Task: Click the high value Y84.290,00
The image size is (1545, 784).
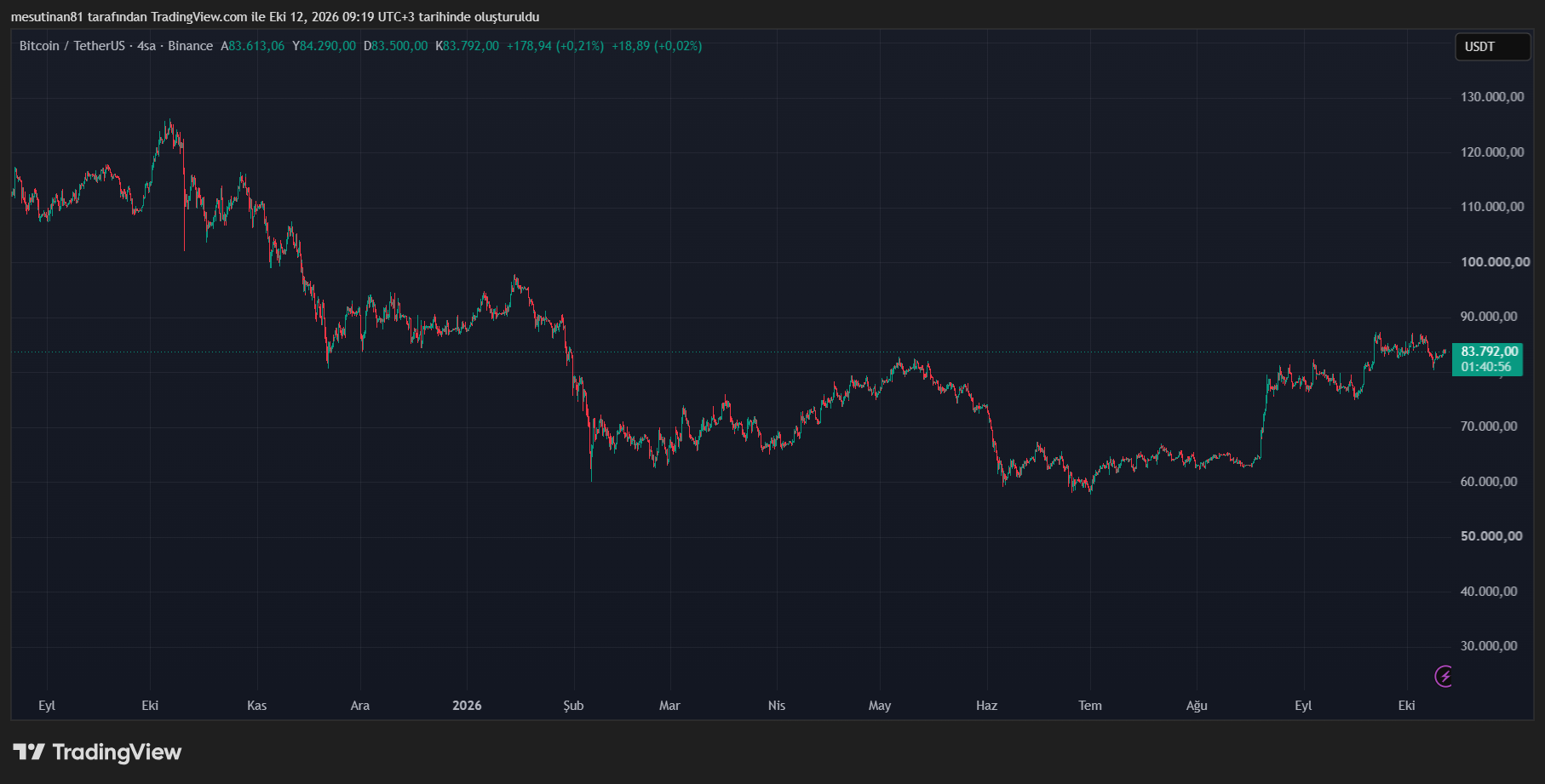Action: click(x=325, y=46)
